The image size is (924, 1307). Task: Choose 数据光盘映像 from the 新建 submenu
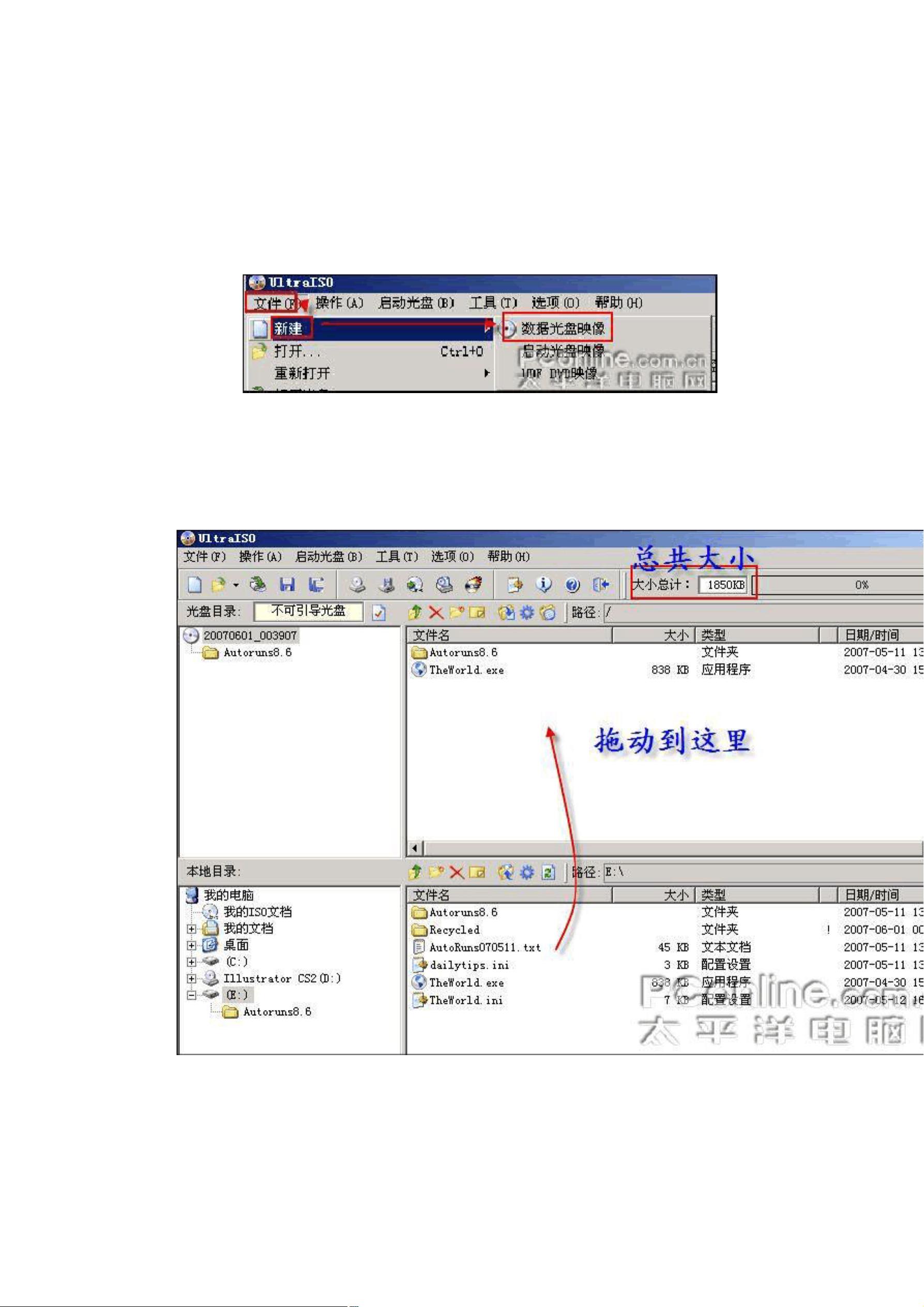563,328
